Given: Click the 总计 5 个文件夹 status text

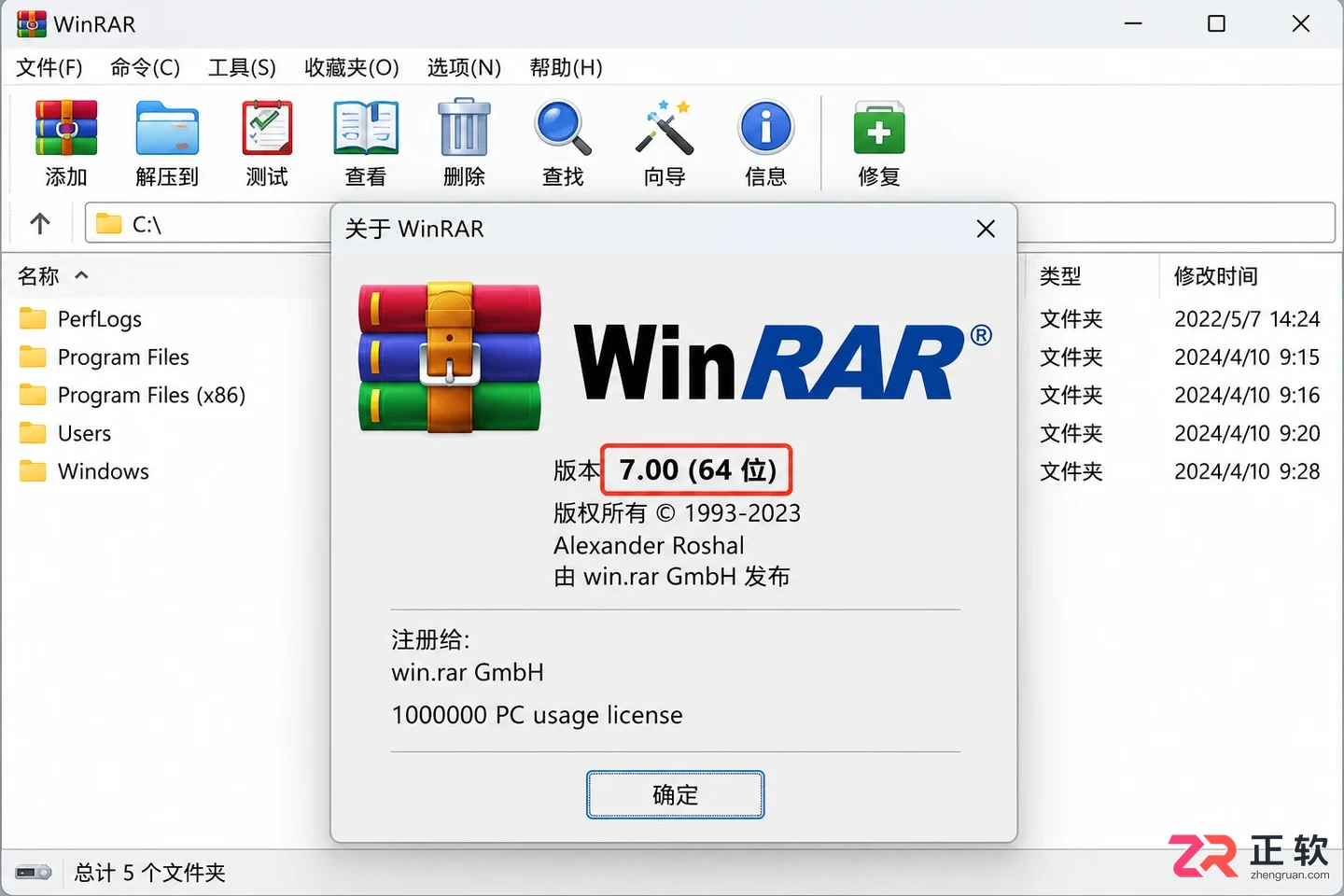Looking at the screenshot, I should tap(150, 873).
